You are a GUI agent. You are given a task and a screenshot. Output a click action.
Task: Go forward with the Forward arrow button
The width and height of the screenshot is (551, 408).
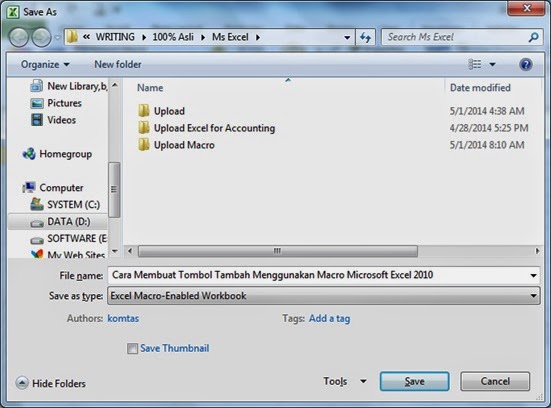(41, 37)
